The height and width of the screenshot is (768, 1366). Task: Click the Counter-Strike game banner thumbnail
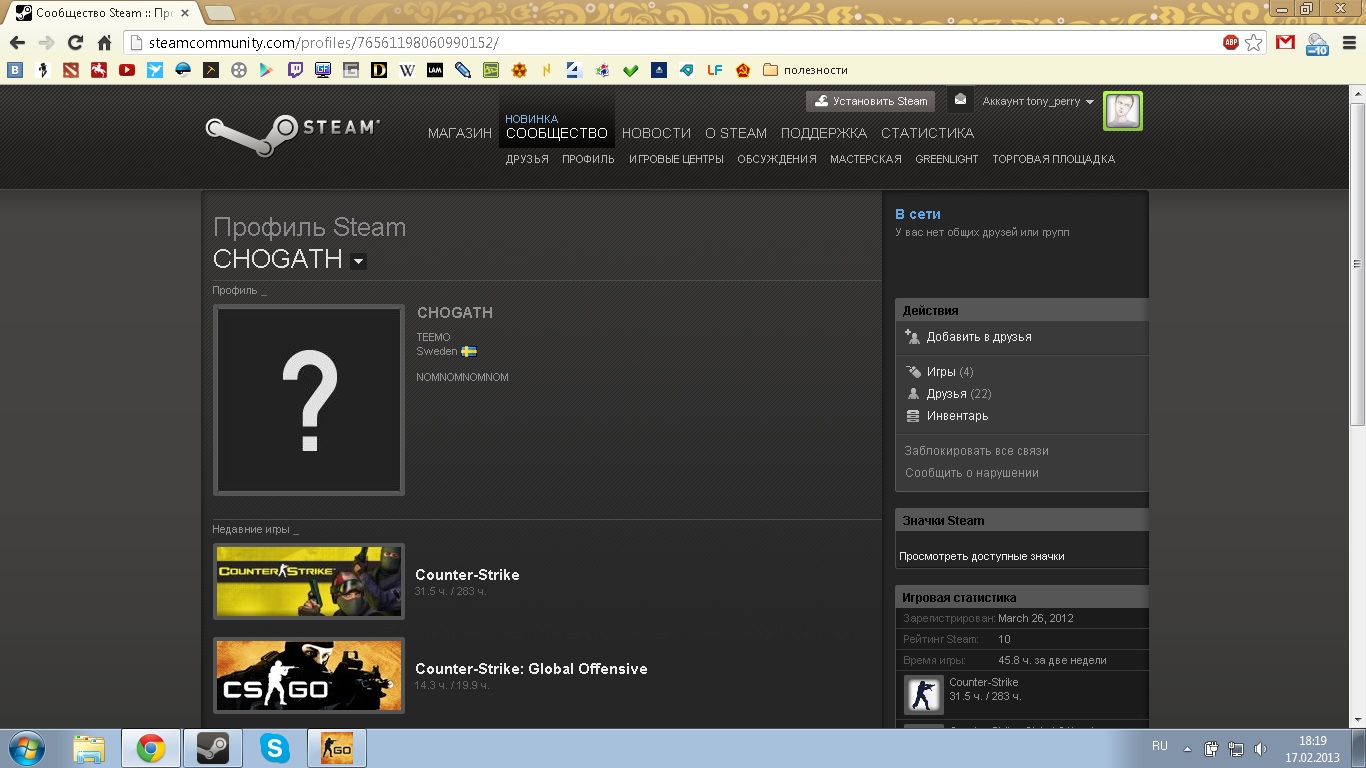[x=309, y=581]
